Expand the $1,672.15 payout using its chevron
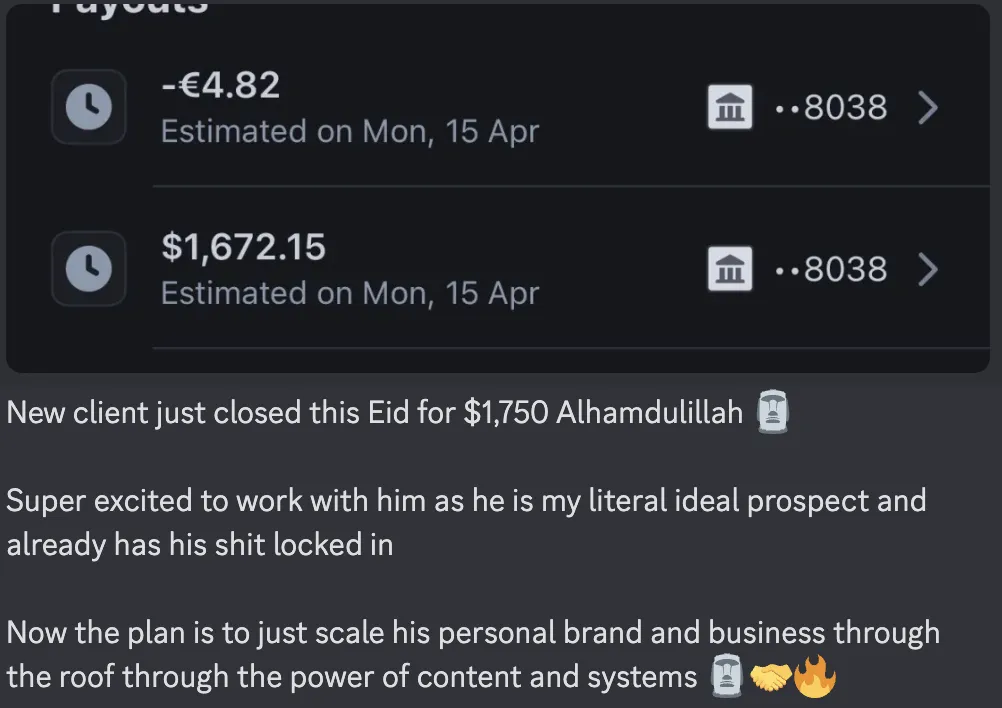This screenshot has width=1002, height=708. point(928,269)
